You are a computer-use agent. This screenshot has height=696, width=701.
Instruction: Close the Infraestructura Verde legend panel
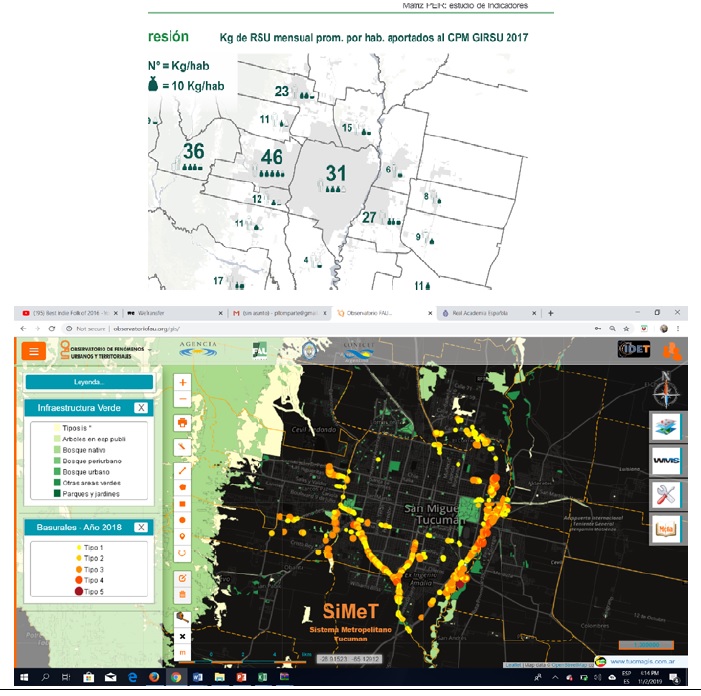(141, 408)
